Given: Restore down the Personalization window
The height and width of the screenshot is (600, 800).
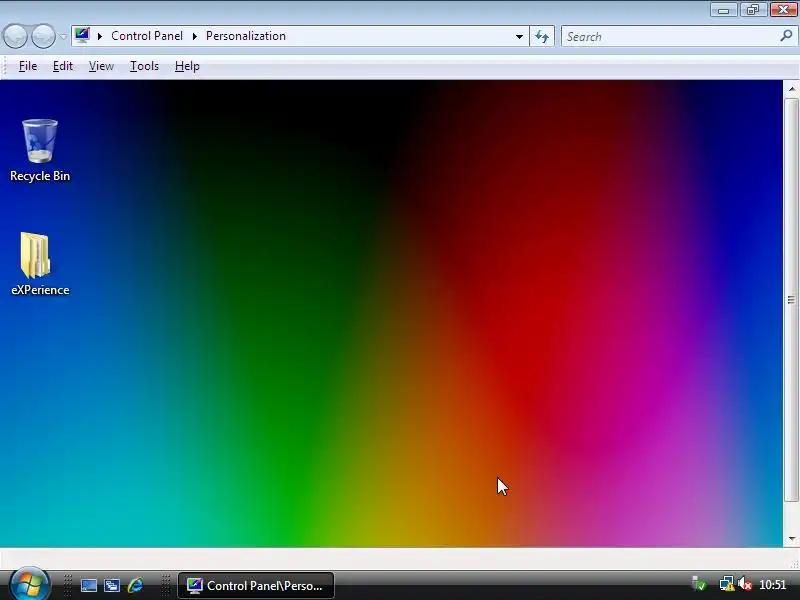Looking at the screenshot, I should click(753, 10).
